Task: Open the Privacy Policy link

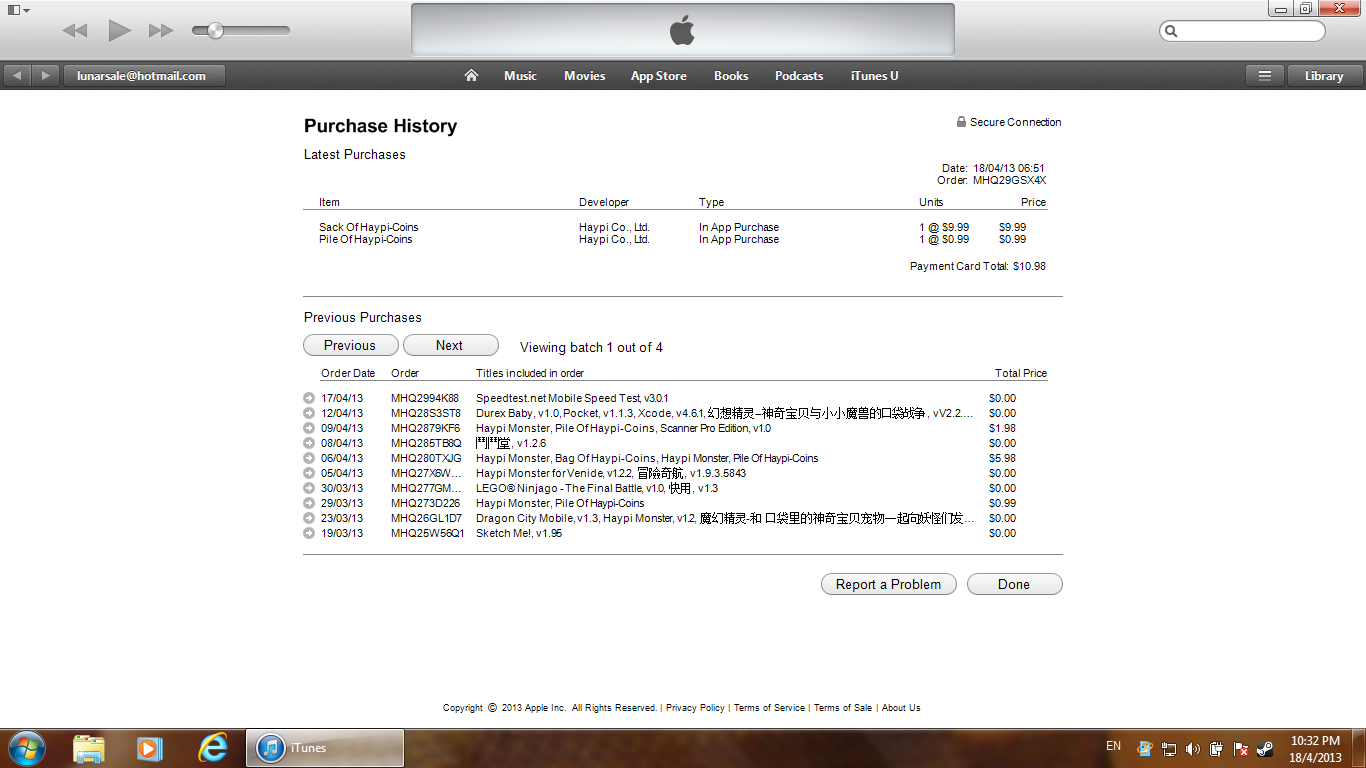Action: pyautogui.click(x=695, y=708)
